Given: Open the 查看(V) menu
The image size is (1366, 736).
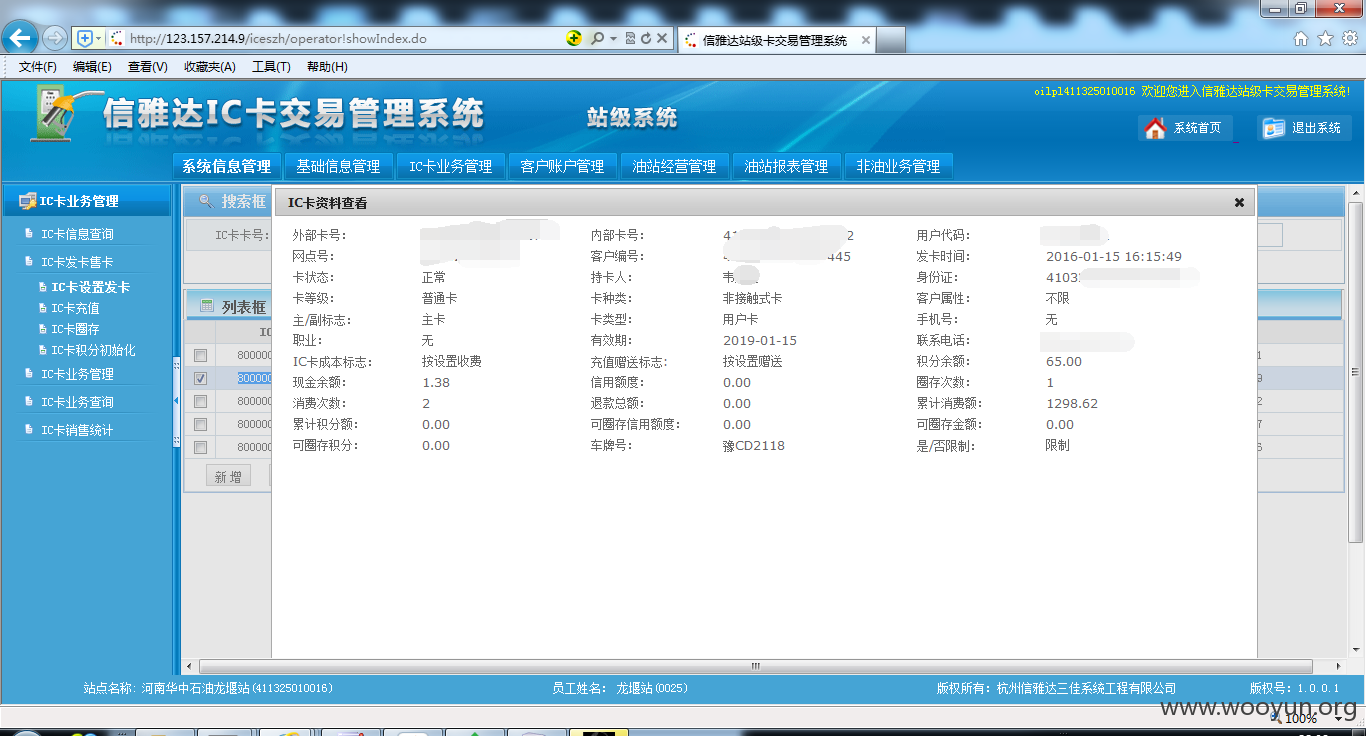Looking at the screenshot, I should click(147, 66).
